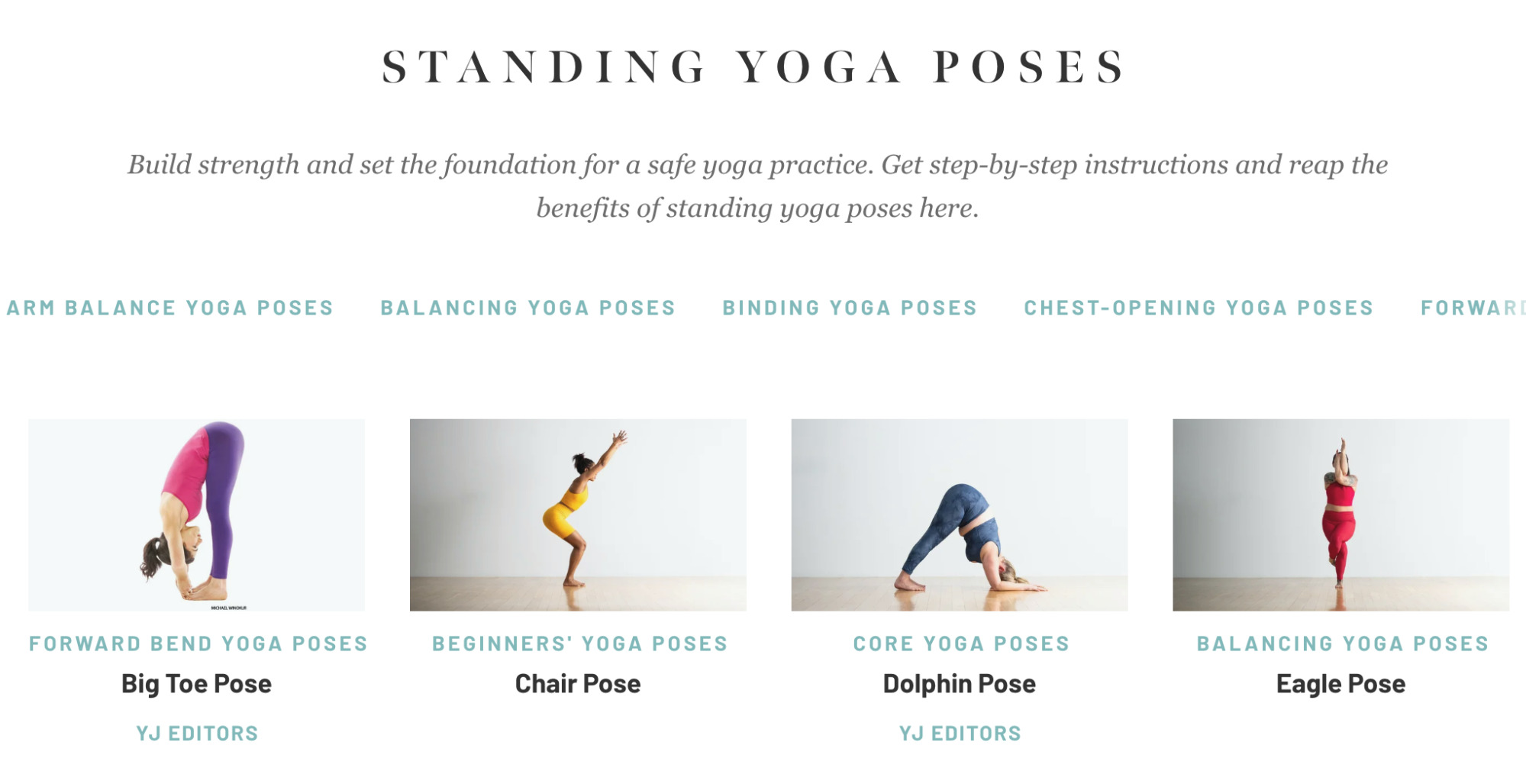The image size is (1526, 784).
Task: Open the Big Toe Pose article
Action: pyautogui.click(x=195, y=684)
